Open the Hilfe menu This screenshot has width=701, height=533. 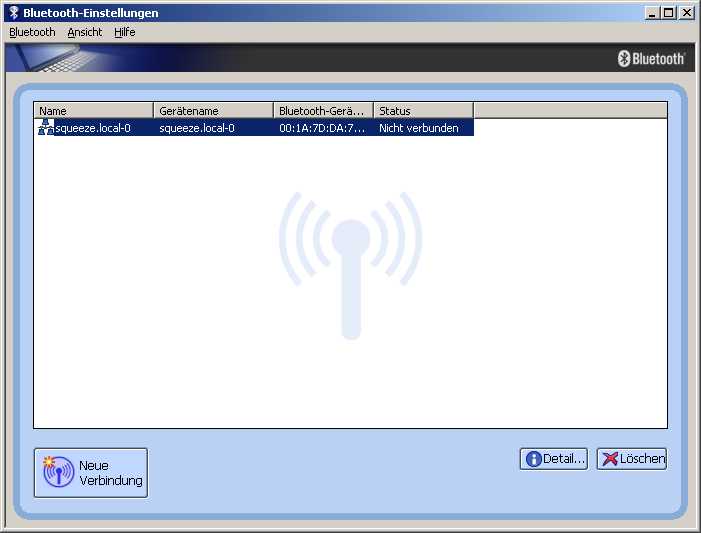point(125,32)
